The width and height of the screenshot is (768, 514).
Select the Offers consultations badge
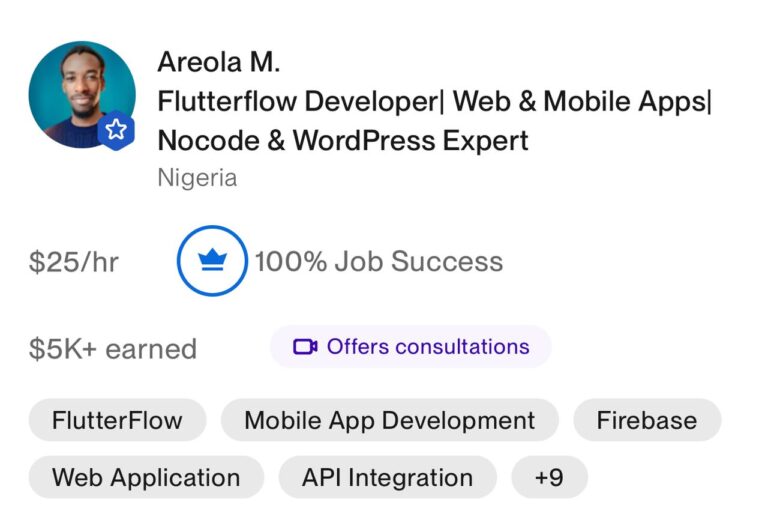click(411, 347)
